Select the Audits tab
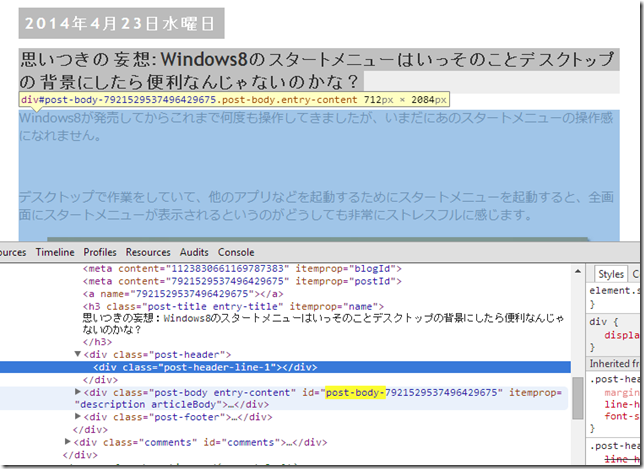Image resolution: width=644 pixels, height=469 pixels. coord(194,252)
